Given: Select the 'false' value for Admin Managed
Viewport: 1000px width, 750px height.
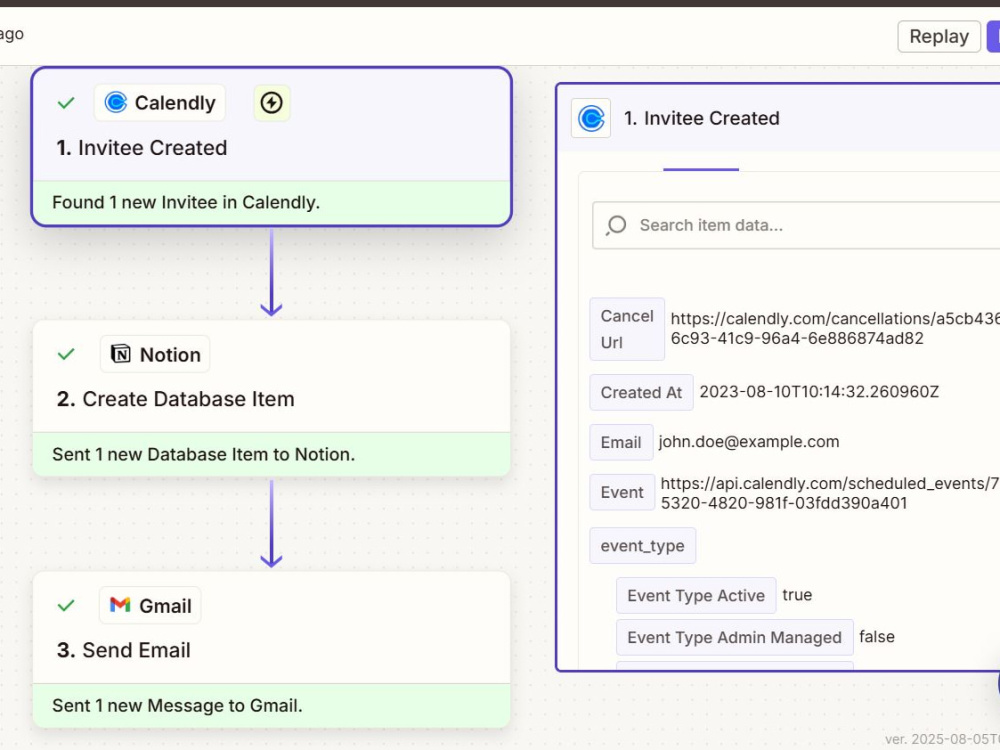Looking at the screenshot, I should tap(877, 636).
